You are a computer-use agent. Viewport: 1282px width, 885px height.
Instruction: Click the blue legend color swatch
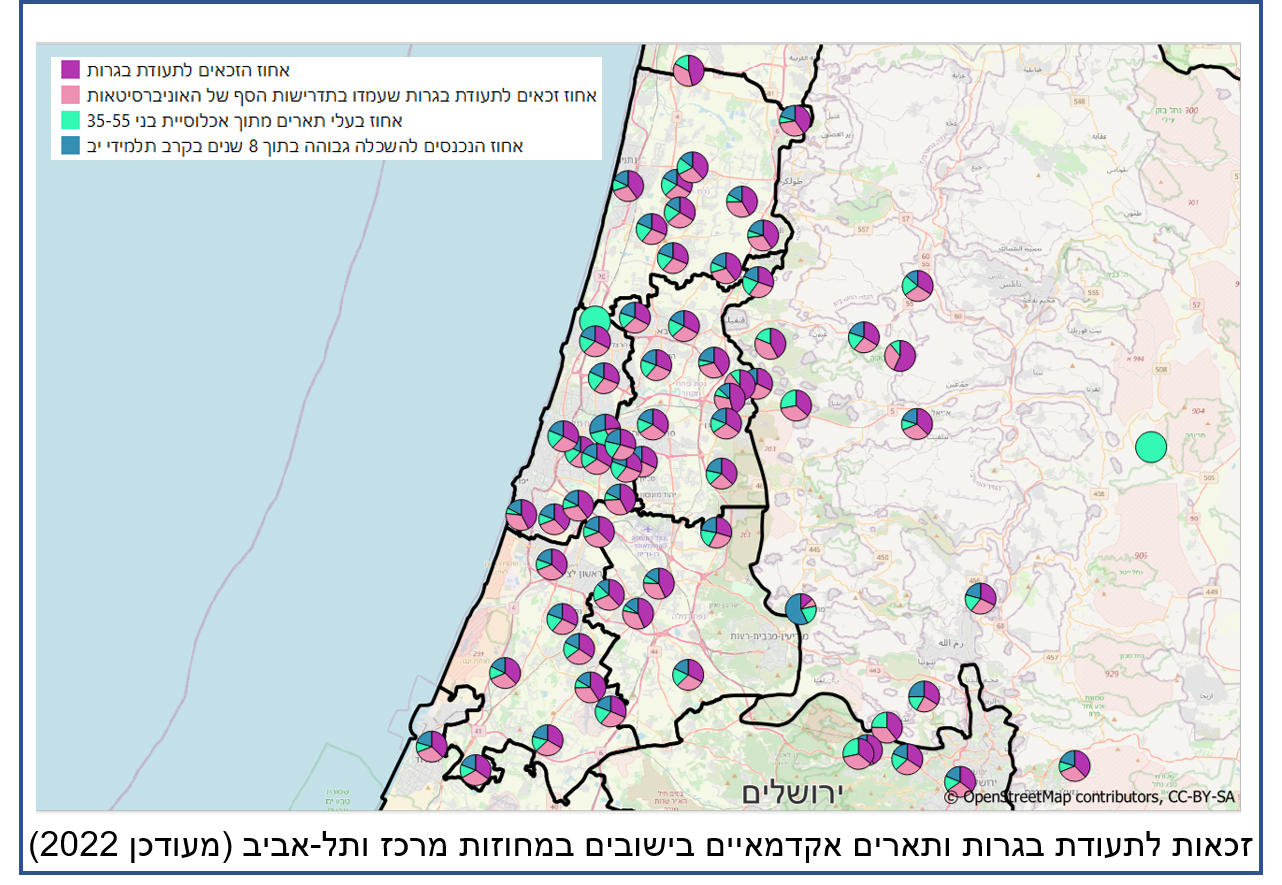[71, 146]
